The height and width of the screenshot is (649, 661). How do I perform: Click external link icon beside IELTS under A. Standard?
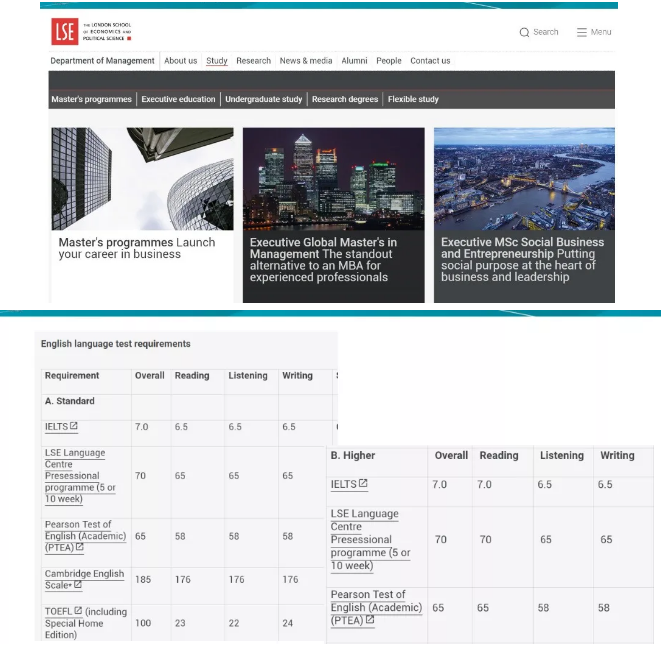click(x=74, y=427)
